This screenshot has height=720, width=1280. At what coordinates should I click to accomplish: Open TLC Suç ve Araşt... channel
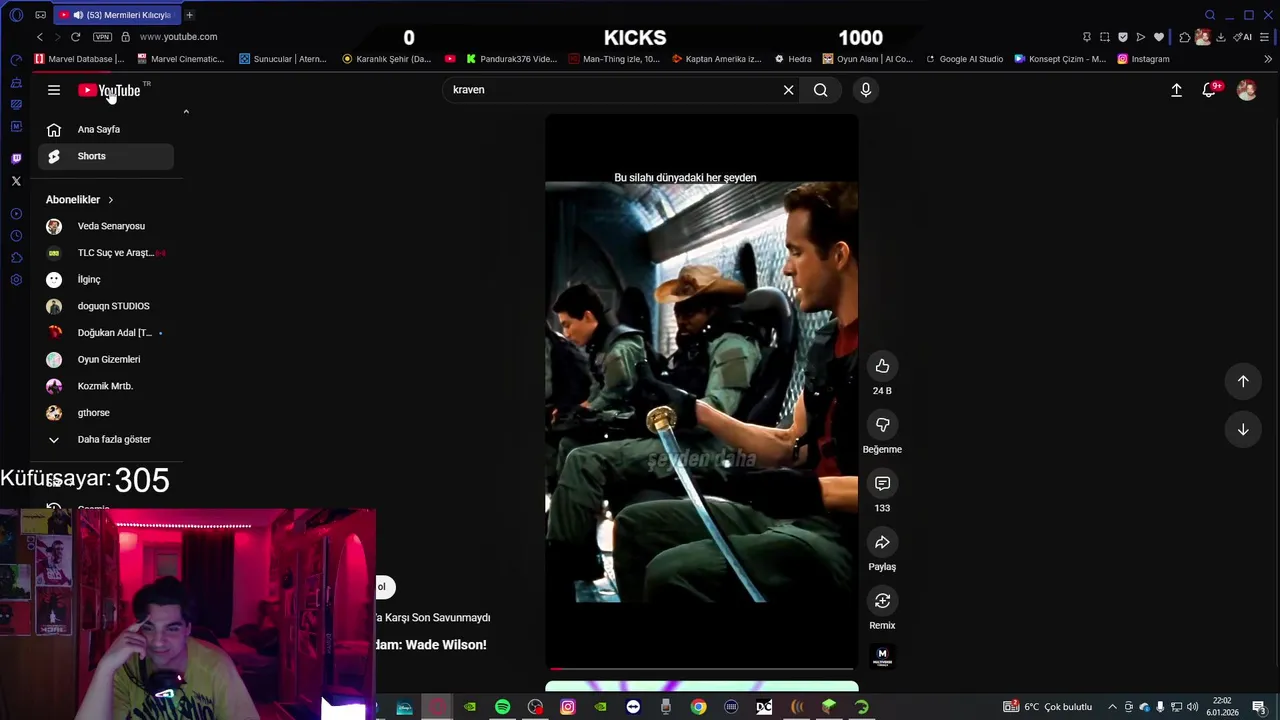pyautogui.click(x=106, y=253)
